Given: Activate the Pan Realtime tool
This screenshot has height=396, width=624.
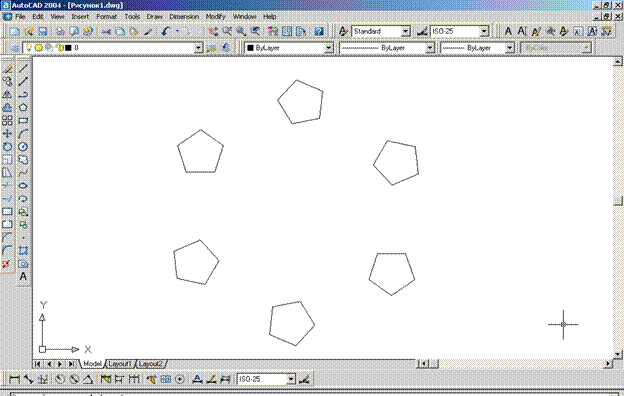Looking at the screenshot, I should [213, 31].
